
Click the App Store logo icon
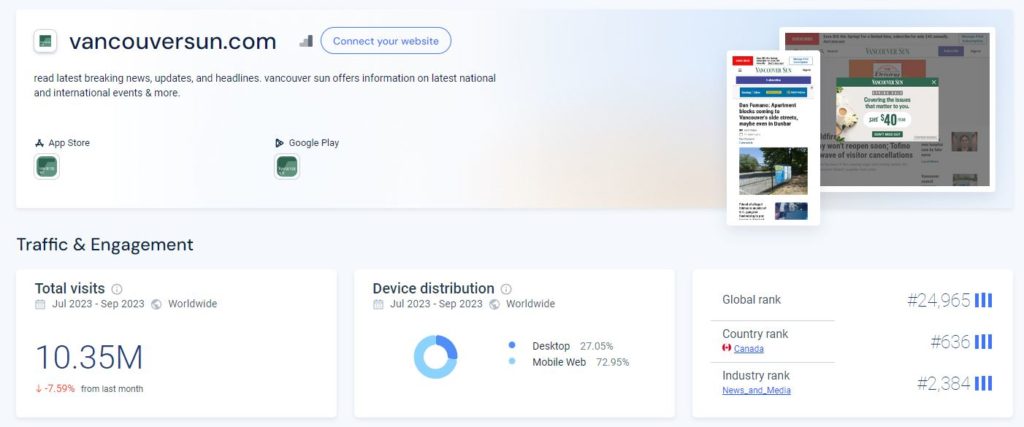[x=39, y=143]
